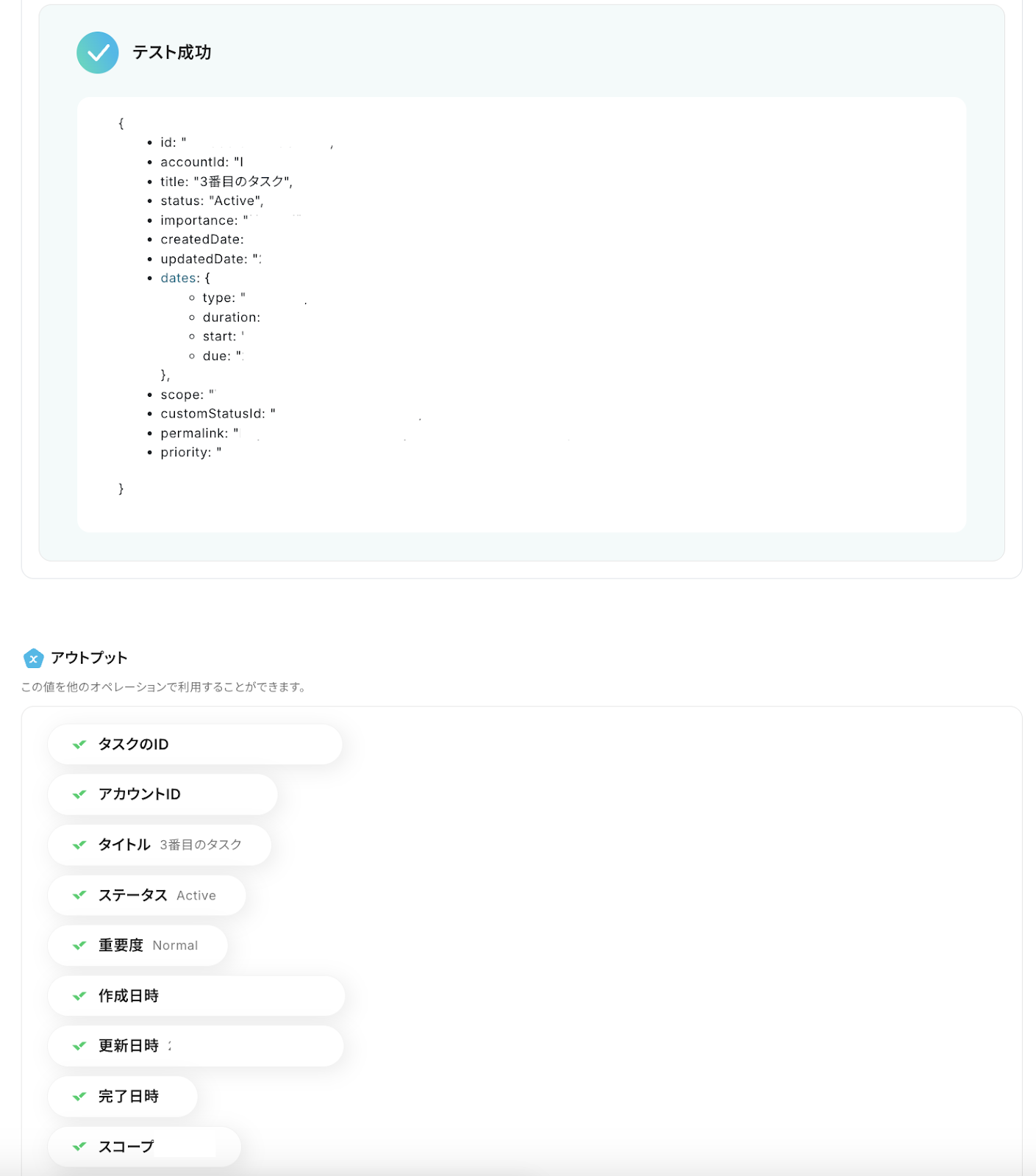Click green check icon beside 完了日時
Viewport: 1036px width, 1176px height.
click(79, 1097)
